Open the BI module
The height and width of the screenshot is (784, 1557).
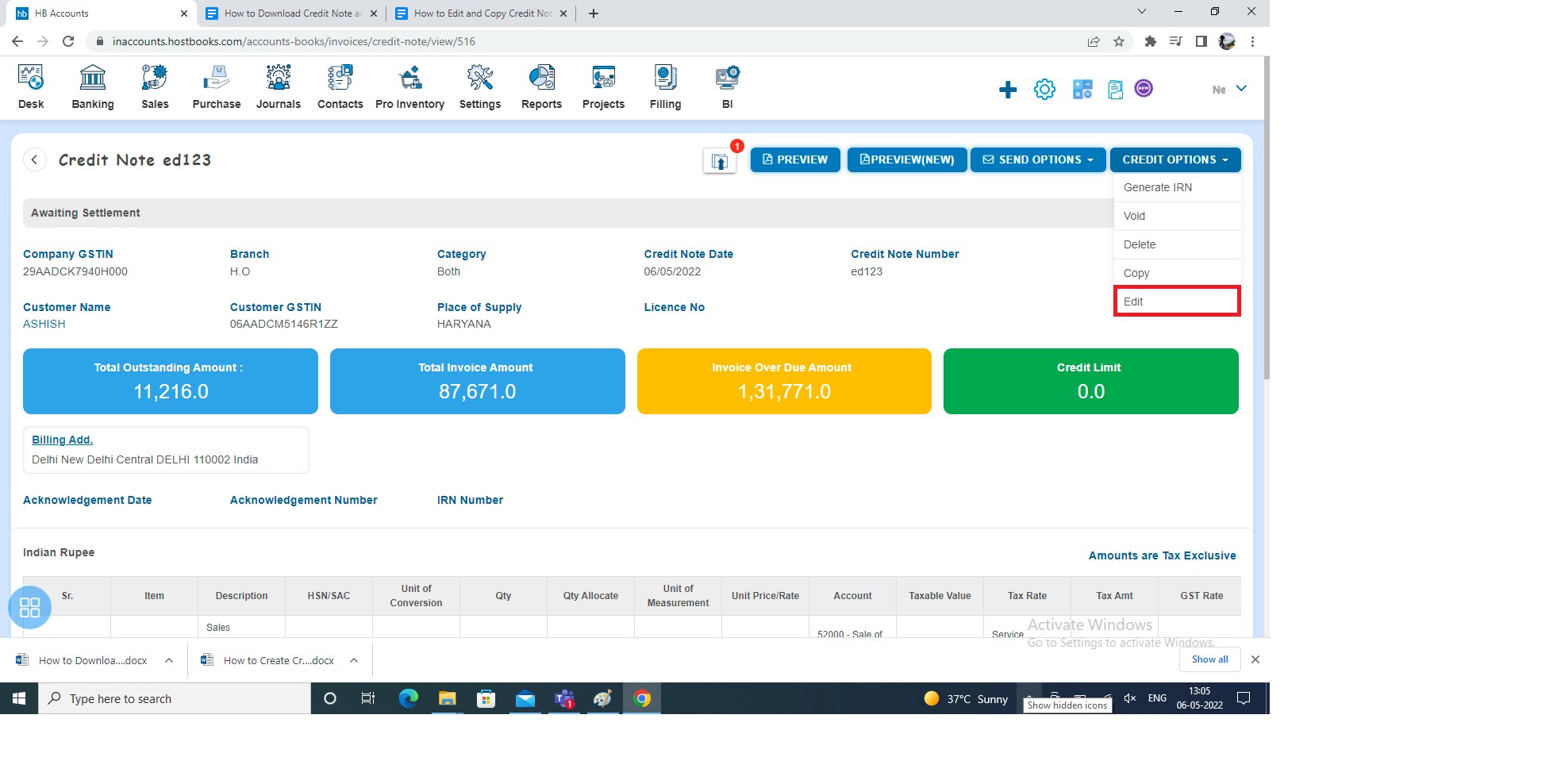tap(727, 86)
